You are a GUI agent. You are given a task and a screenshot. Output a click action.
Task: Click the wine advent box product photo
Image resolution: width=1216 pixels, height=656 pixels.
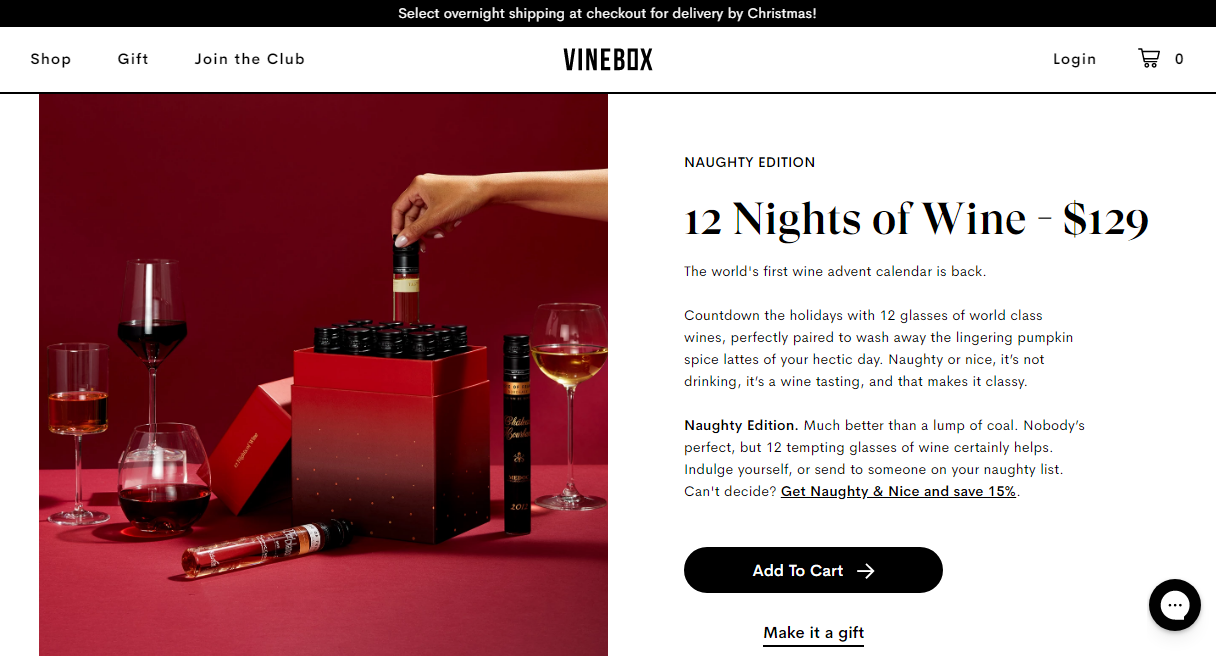pyautogui.click(x=323, y=375)
